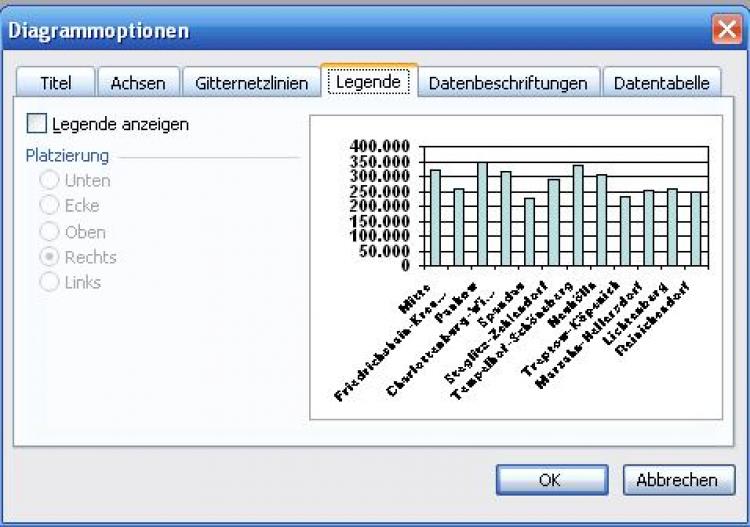The image size is (750, 527).
Task: Close the Diagrammoptionen dialog with the X
Action: [x=726, y=30]
